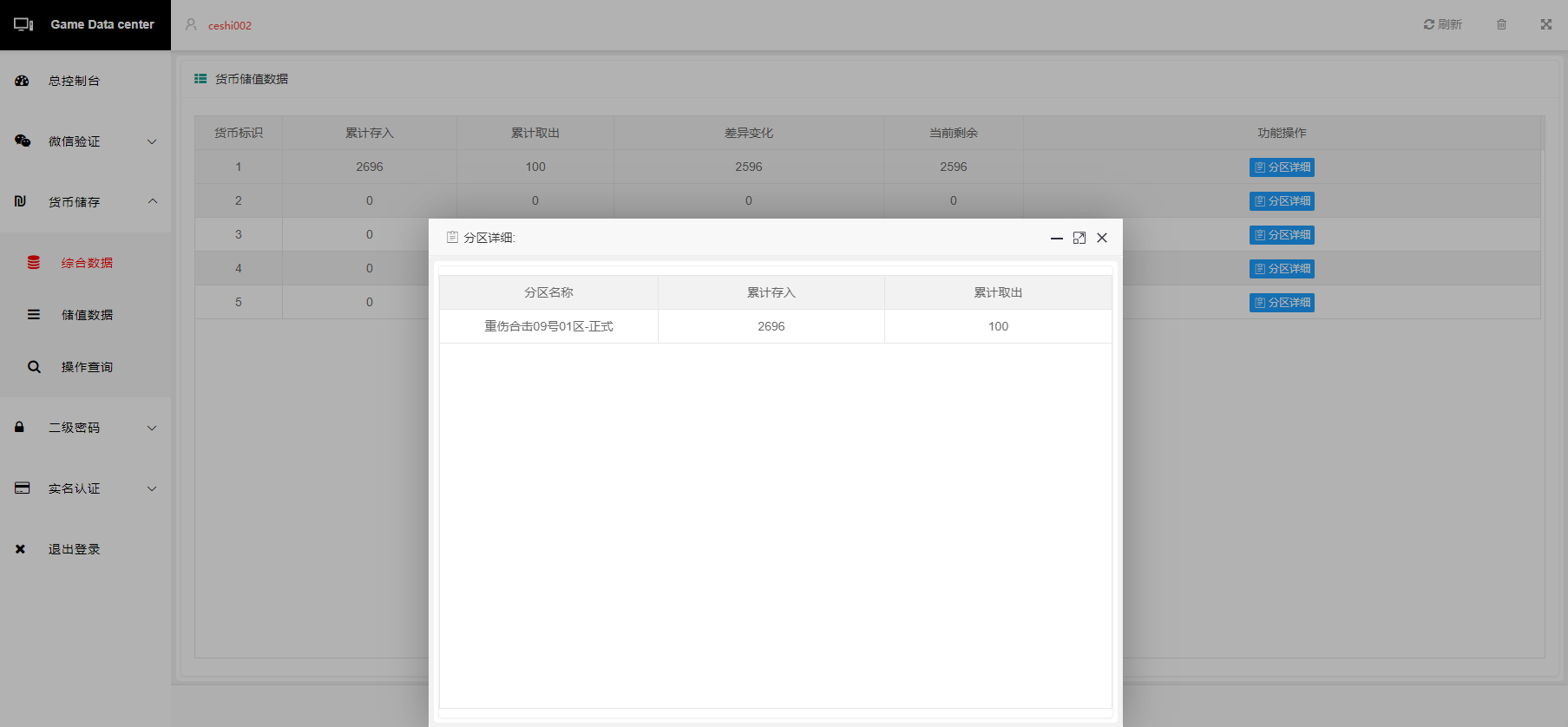The width and height of the screenshot is (1568, 727).
Task: Open the 储值数据 menu item
Action: [87, 315]
